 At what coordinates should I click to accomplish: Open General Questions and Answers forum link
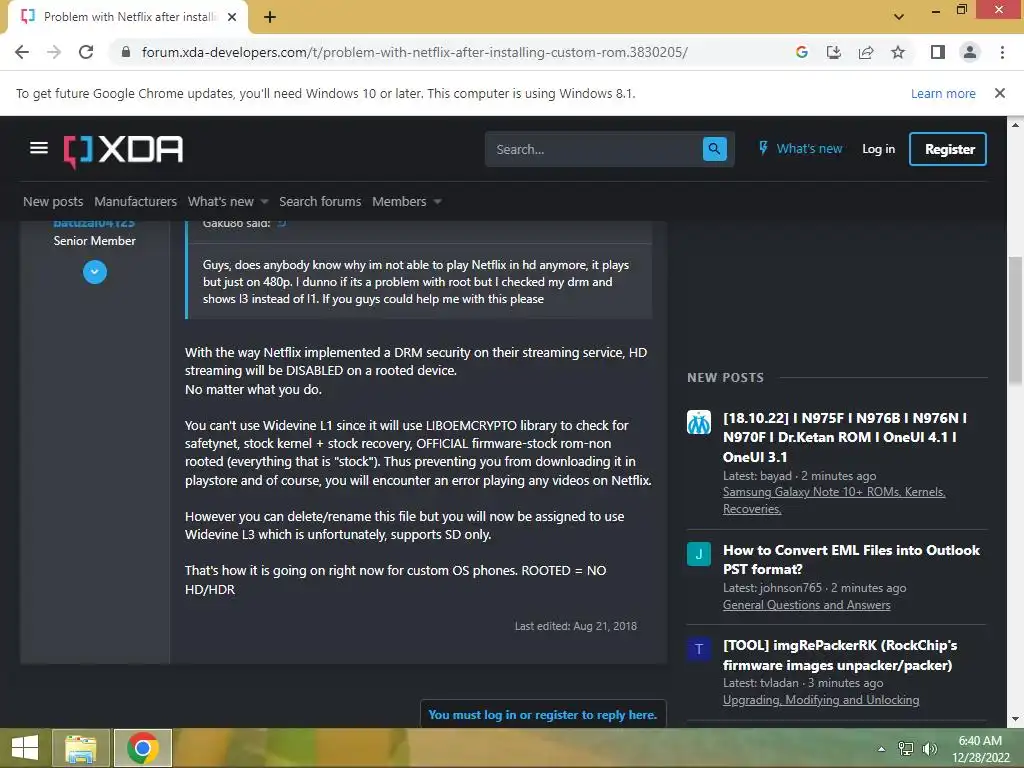(x=807, y=605)
